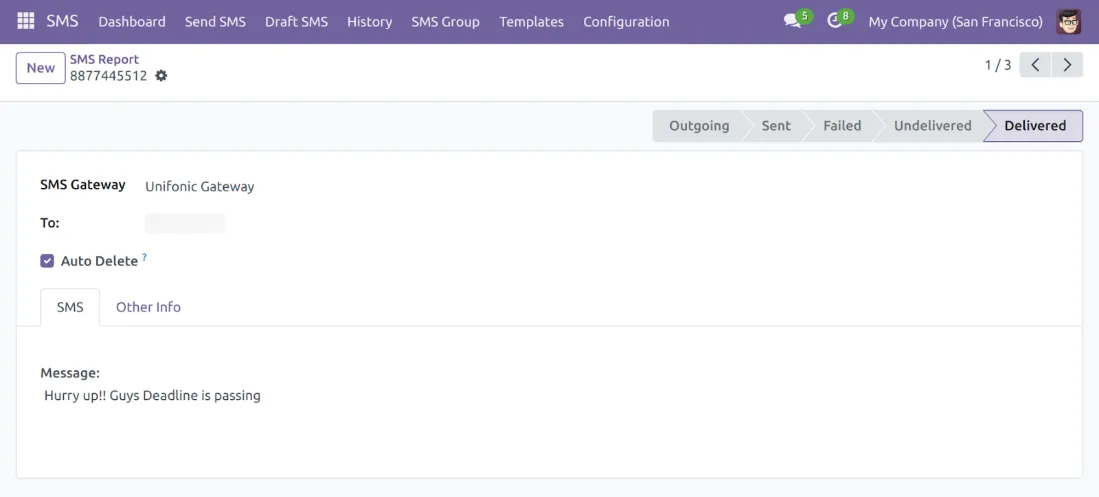
Task: Set status to Undelivered
Action: 932,125
